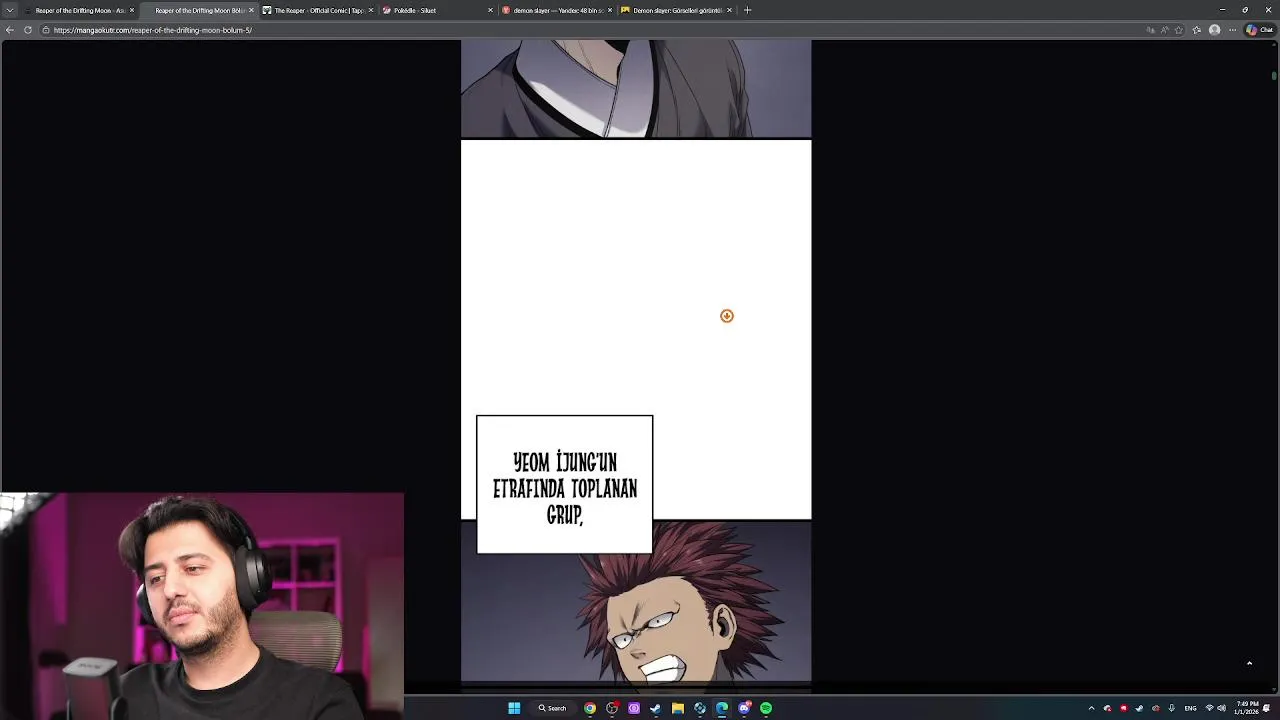The width and height of the screenshot is (1280, 720).
Task: Open the Copilot Chat button
Action: (x=1259, y=30)
